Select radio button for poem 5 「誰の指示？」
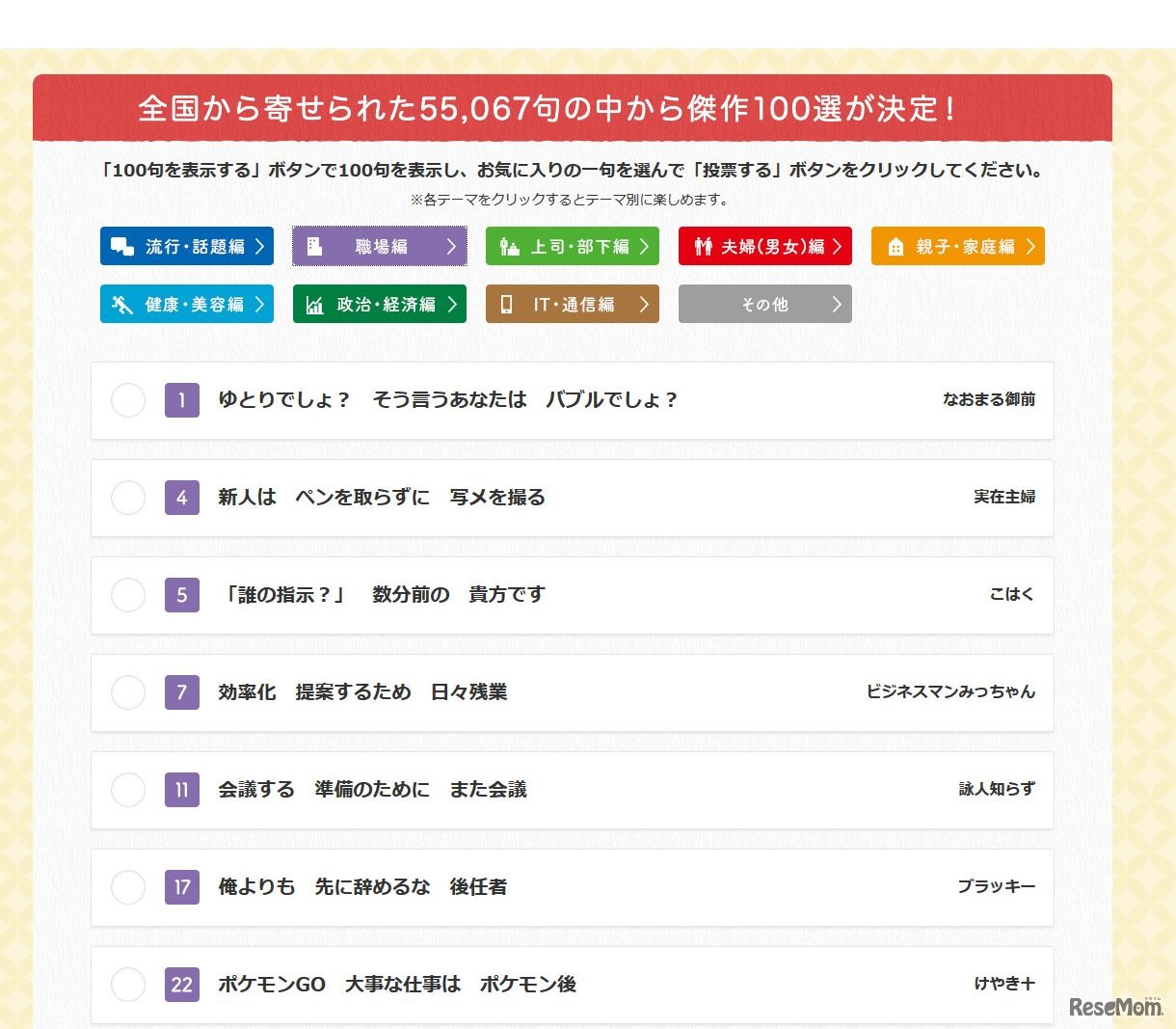 tap(128, 595)
